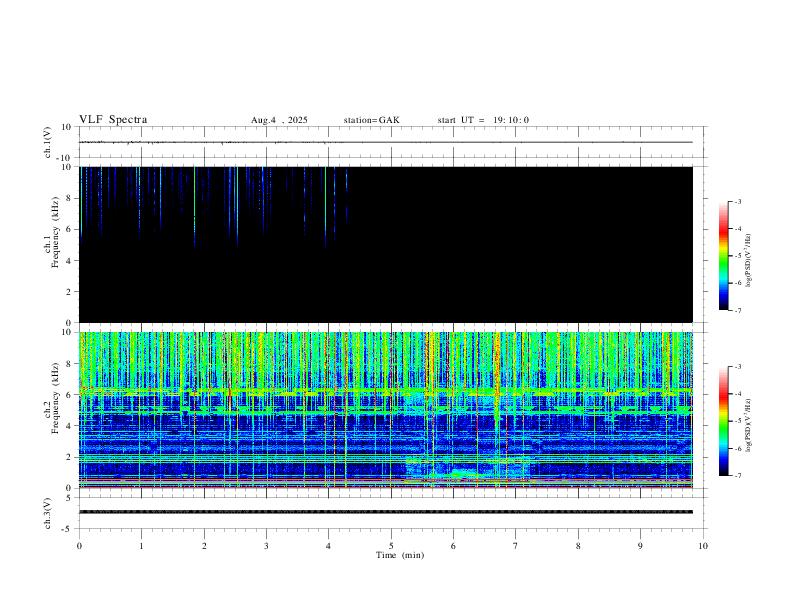Click the "VLF Spectra" plot title
This screenshot has width=792, height=612.
[113, 120]
